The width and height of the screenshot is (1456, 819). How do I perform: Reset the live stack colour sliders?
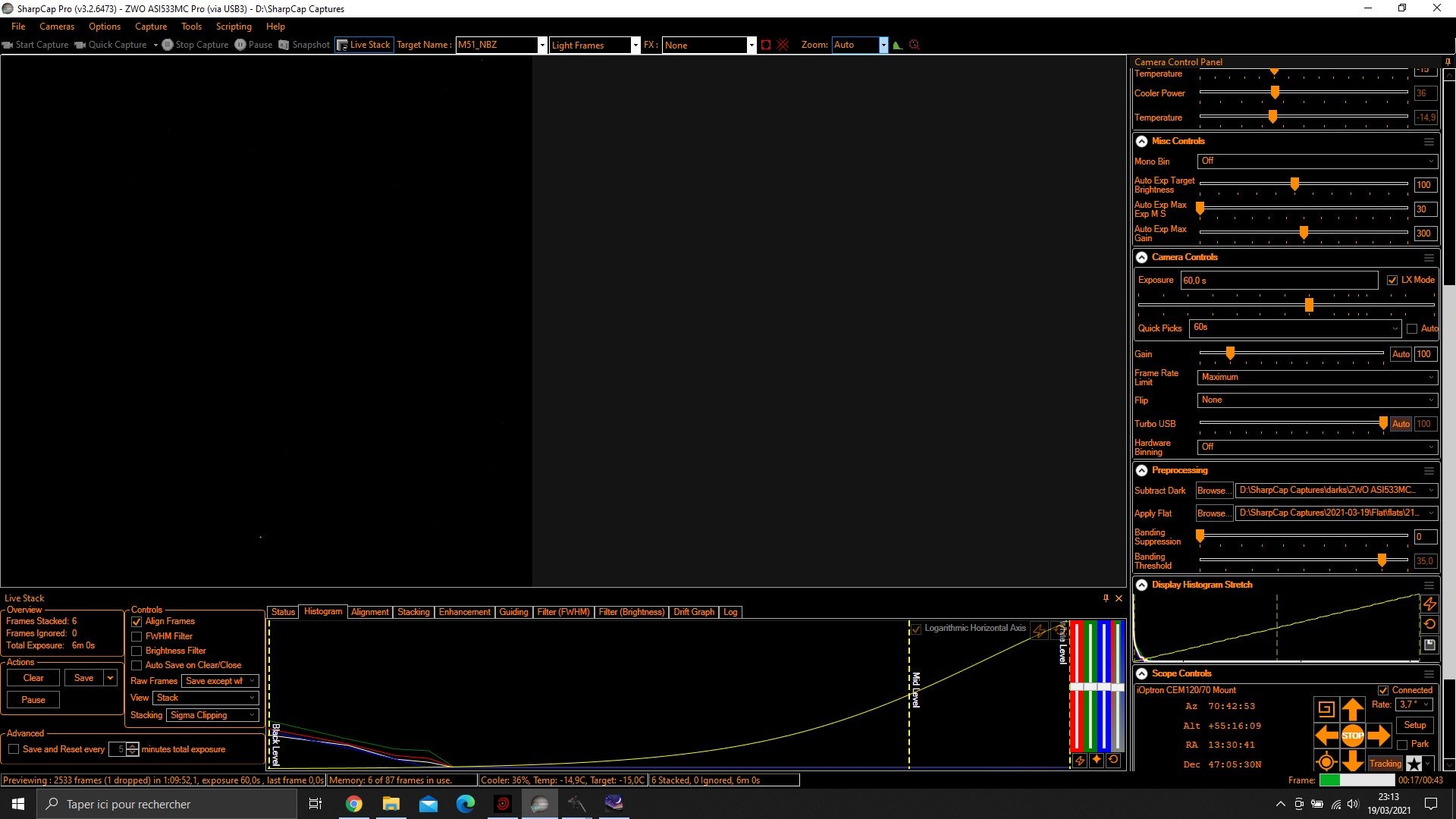coord(1113,760)
